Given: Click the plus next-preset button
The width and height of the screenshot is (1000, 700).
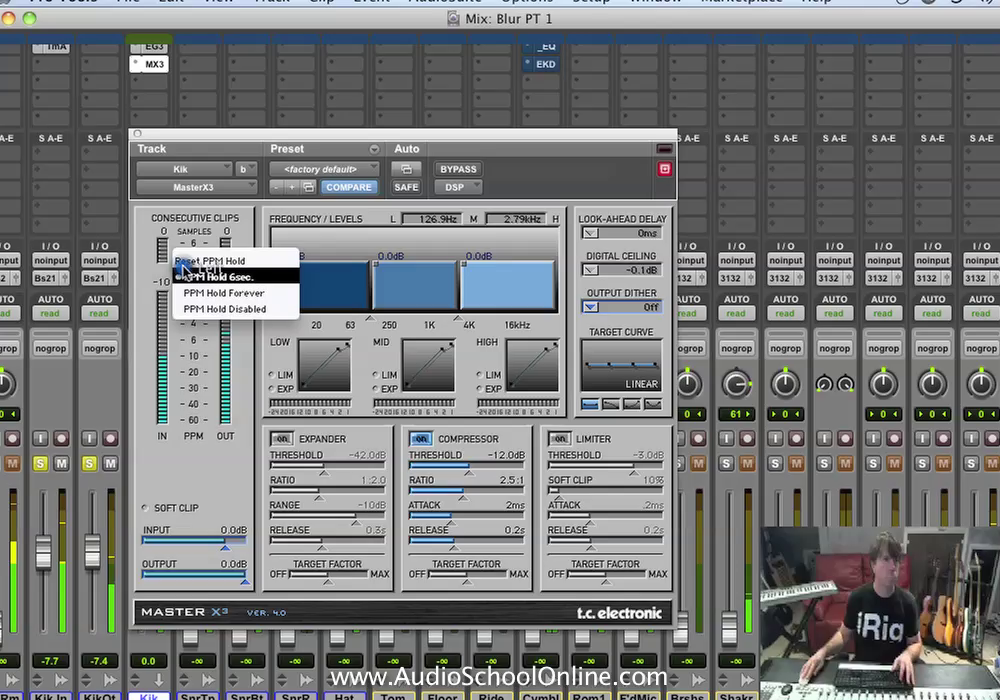Looking at the screenshot, I should (291, 187).
